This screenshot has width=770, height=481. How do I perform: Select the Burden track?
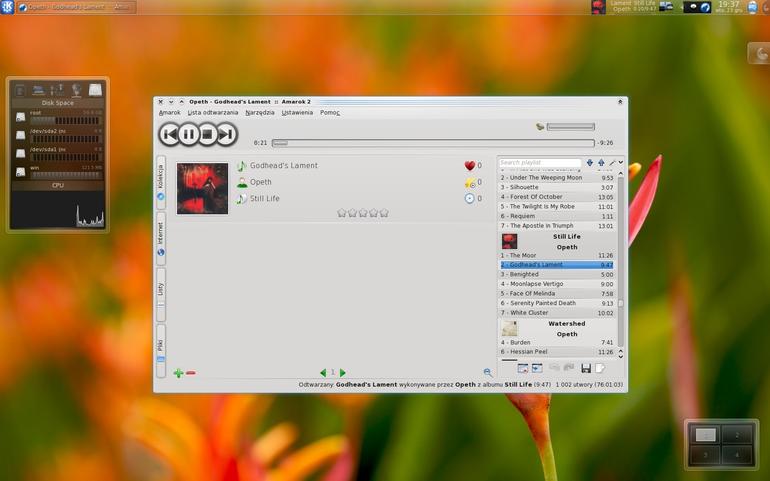[557, 342]
